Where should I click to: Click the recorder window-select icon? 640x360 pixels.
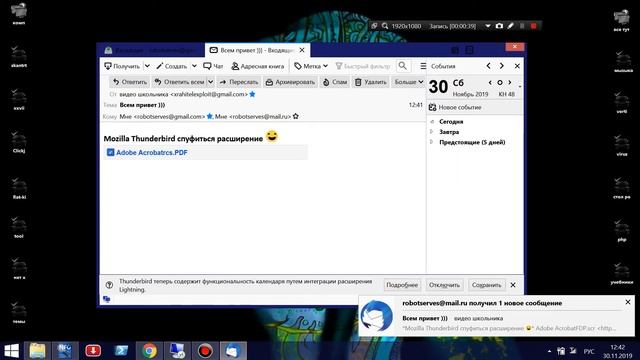[374, 26]
